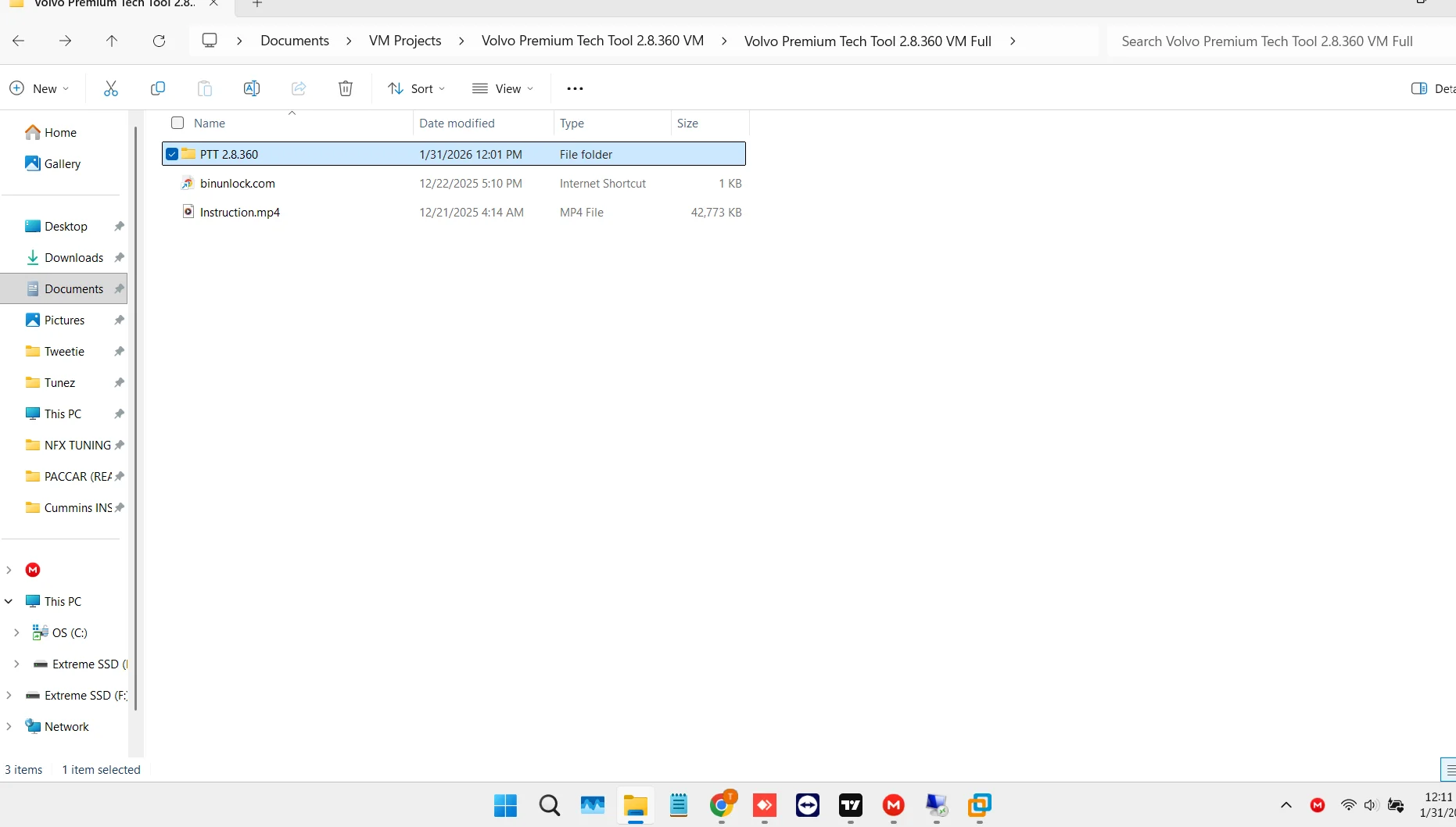Go back with the navigation arrow
The image size is (1456, 827).
18,41
